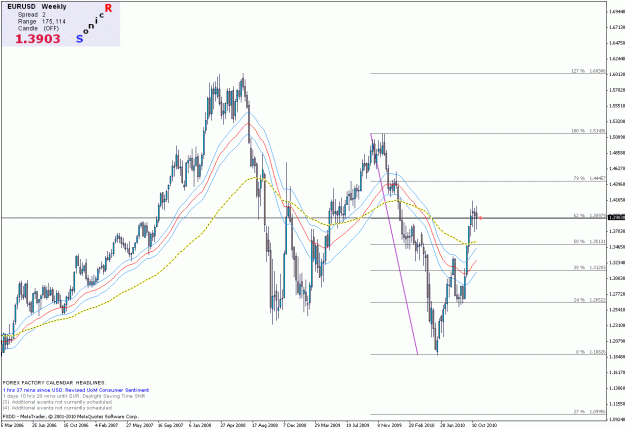
Task: Click the (3) Additional events not scheduled line
Action: [57, 402]
